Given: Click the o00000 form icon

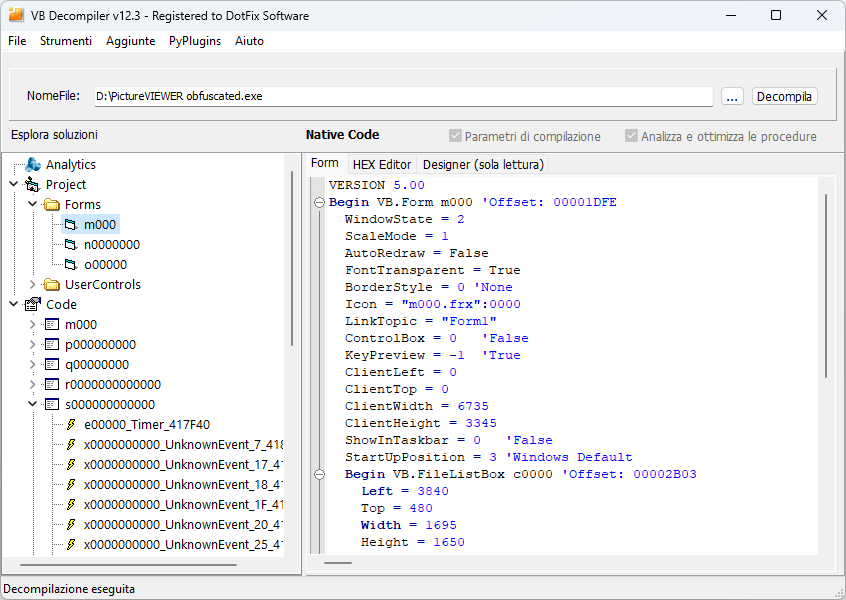Looking at the screenshot, I should (x=71, y=264).
